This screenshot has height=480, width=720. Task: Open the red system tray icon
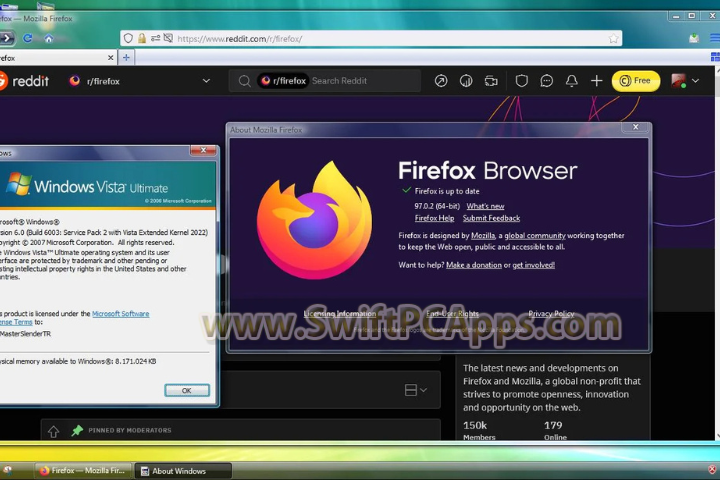coord(711,469)
